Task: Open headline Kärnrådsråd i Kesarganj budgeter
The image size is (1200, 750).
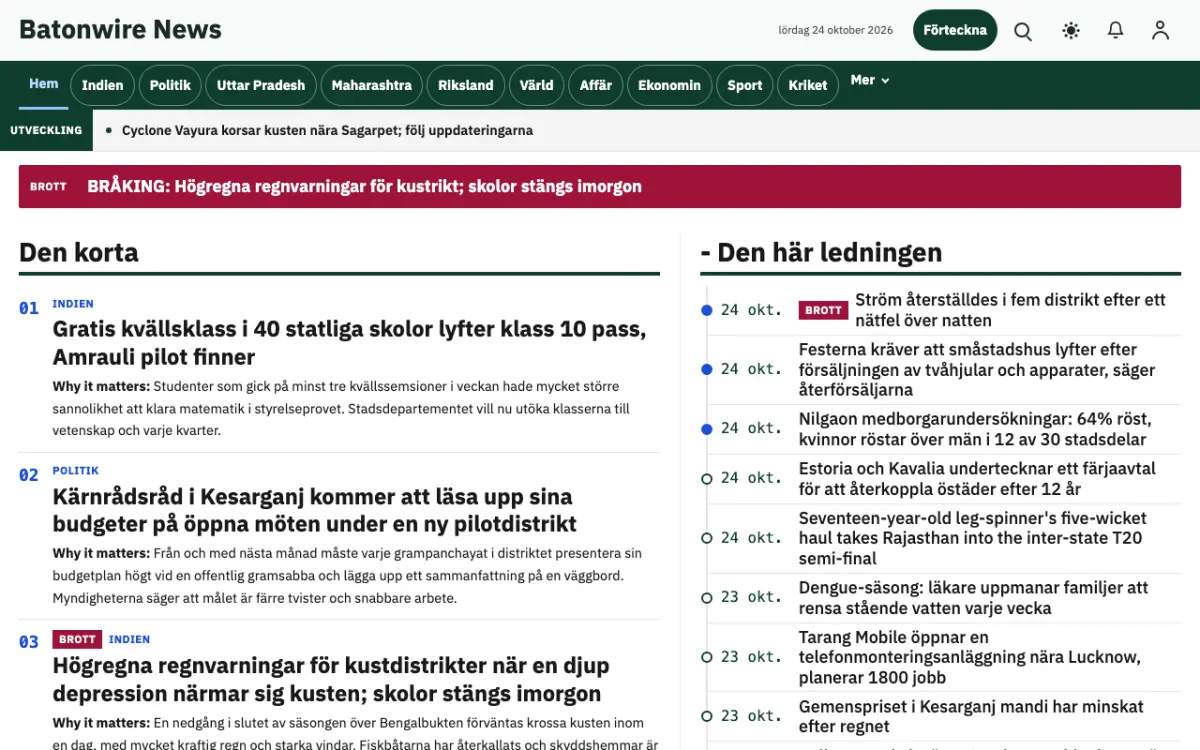Action: coord(315,510)
